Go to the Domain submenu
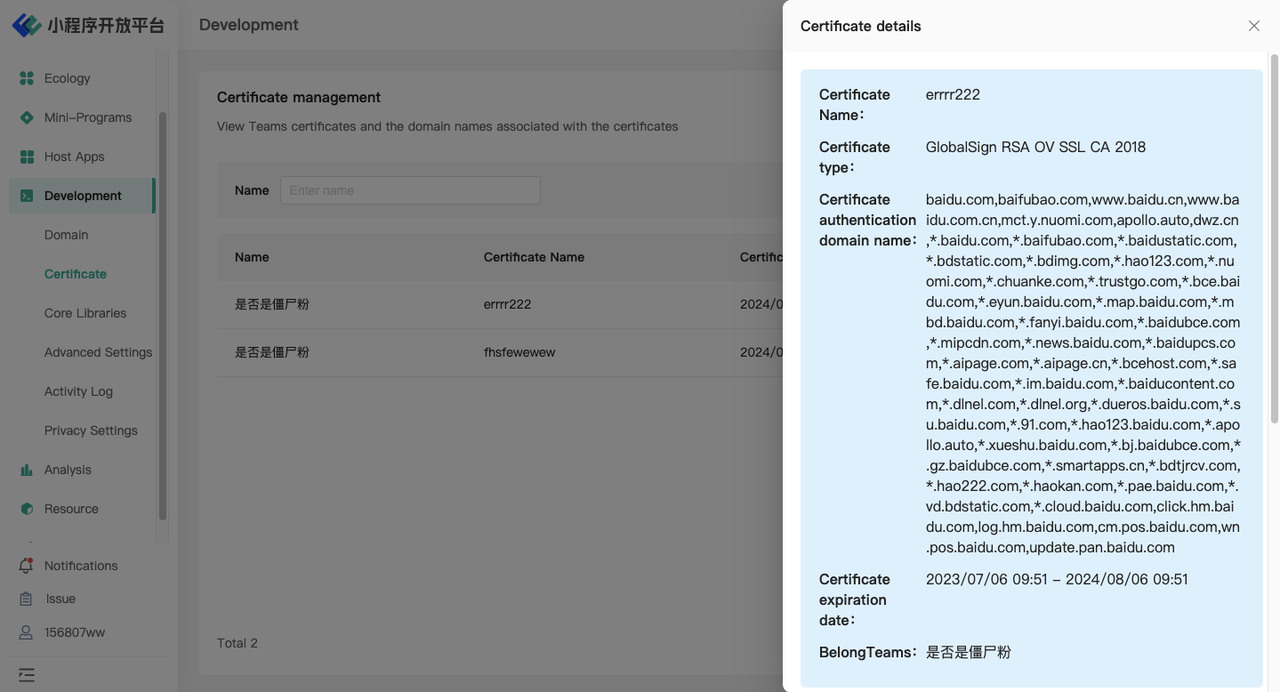Screen dimensions: 1280x692 [x=66, y=234]
